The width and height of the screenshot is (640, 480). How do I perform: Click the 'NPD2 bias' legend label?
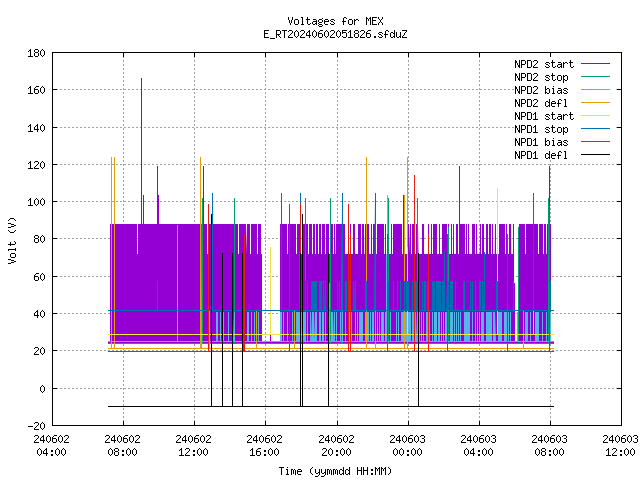coord(541,90)
